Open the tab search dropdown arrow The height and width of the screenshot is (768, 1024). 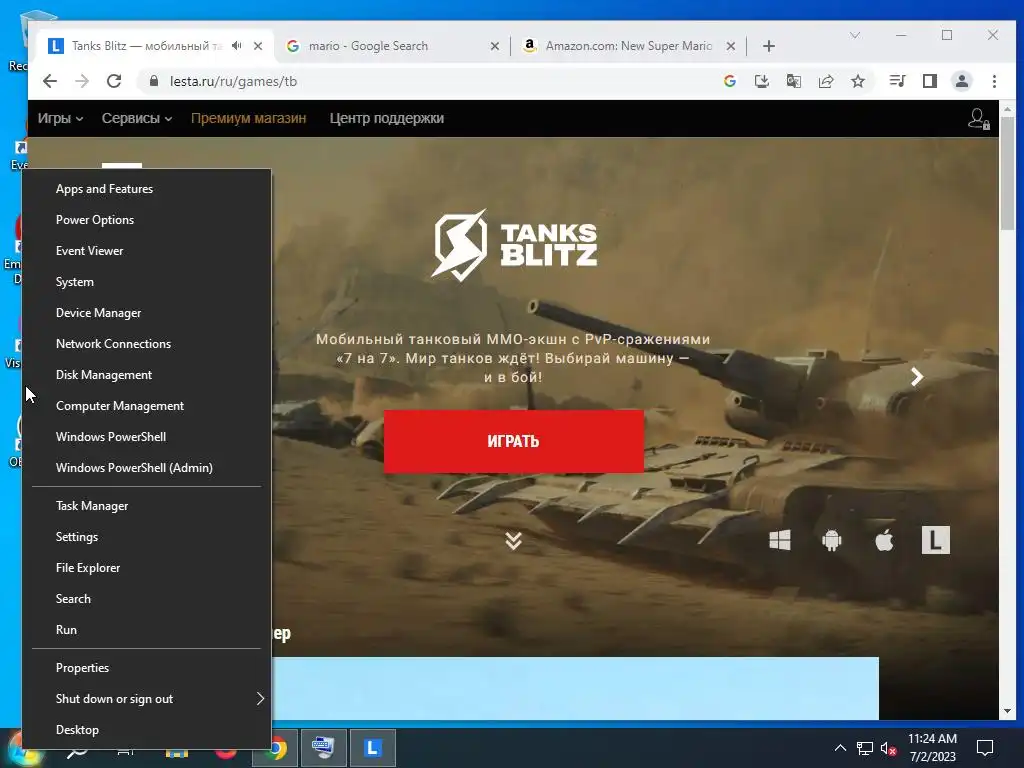pyautogui.click(x=855, y=35)
